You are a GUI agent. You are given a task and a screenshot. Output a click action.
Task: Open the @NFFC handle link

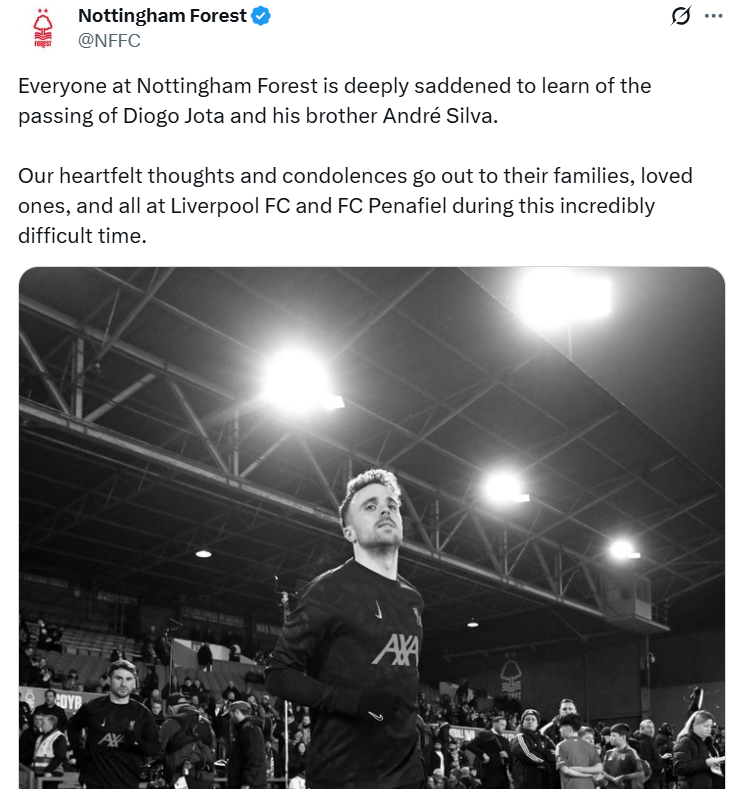coord(109,40)
